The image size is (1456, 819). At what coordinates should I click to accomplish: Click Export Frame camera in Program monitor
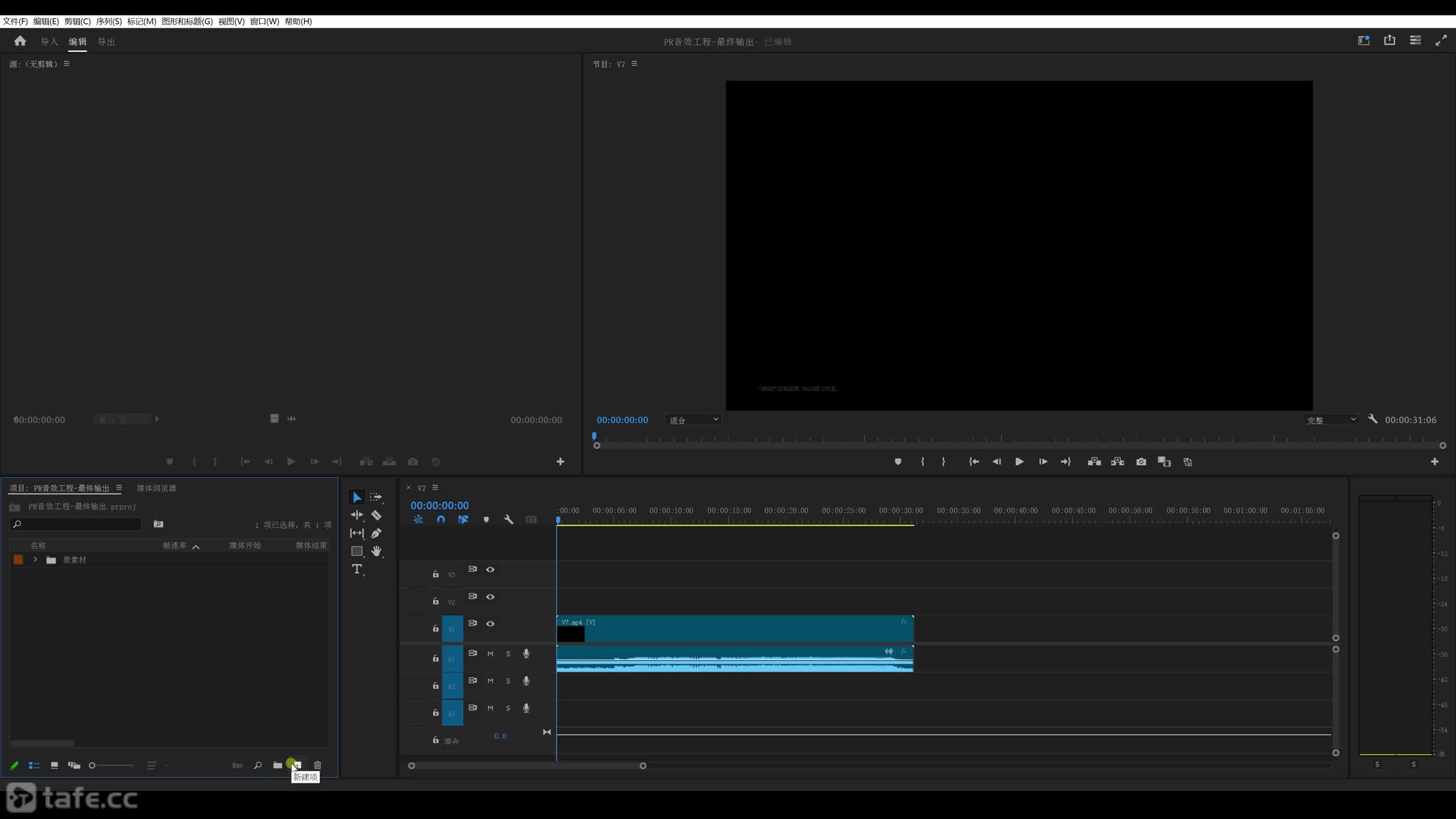click(1141, 462)
